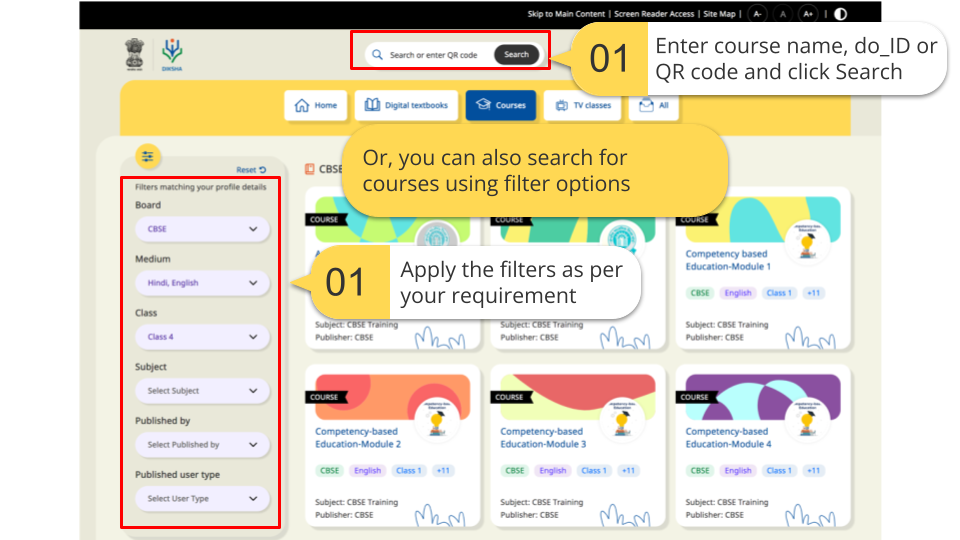Reset font size with the plain A button
The image size is (960, 540).
782,14
